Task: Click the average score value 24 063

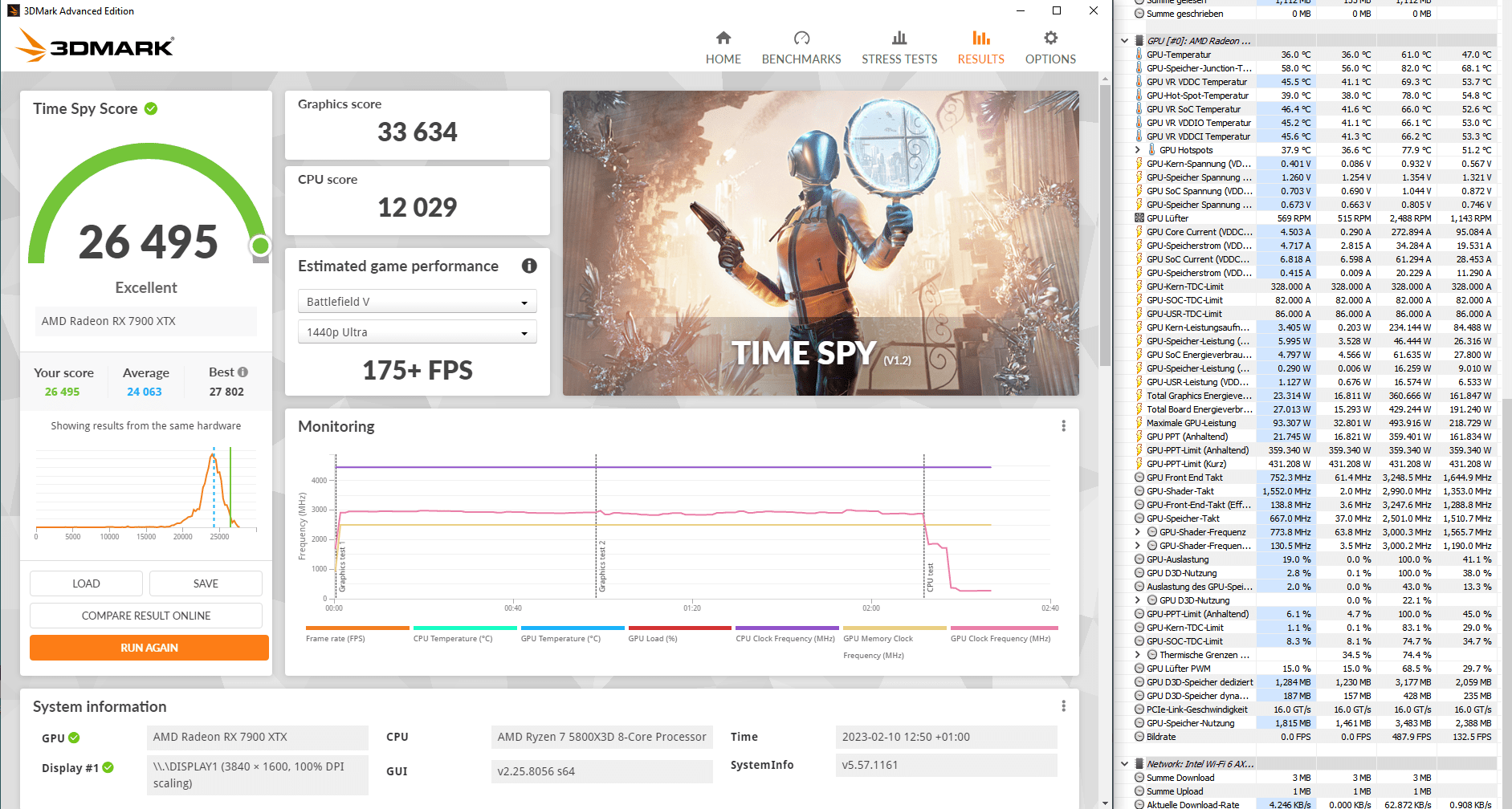Action: [x=145, y=392]
